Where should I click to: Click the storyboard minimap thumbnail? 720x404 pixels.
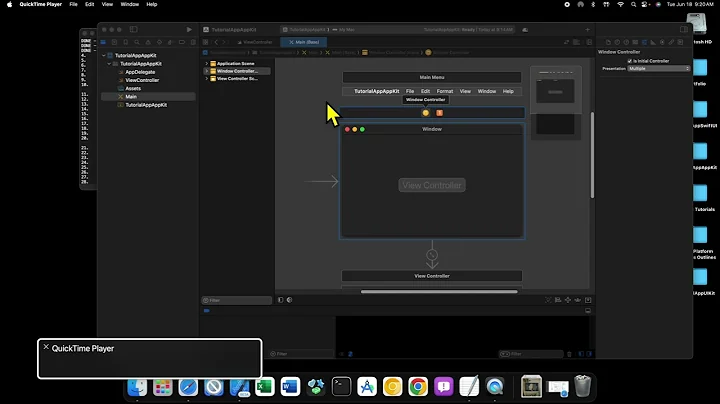click(556, 102)
